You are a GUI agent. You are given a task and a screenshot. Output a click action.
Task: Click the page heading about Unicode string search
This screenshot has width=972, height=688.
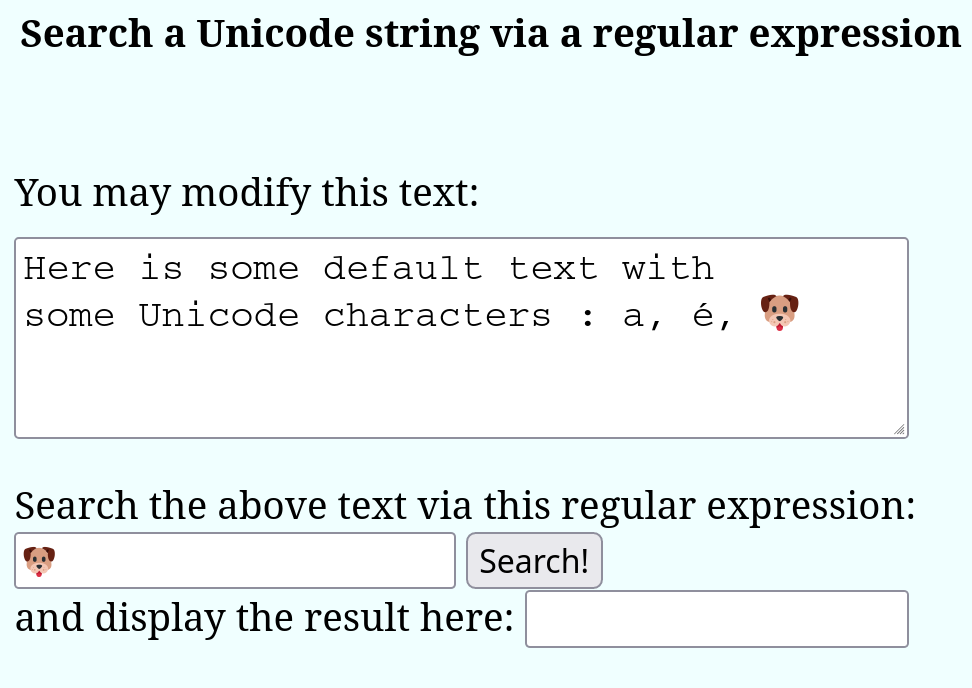click(490, 33)
